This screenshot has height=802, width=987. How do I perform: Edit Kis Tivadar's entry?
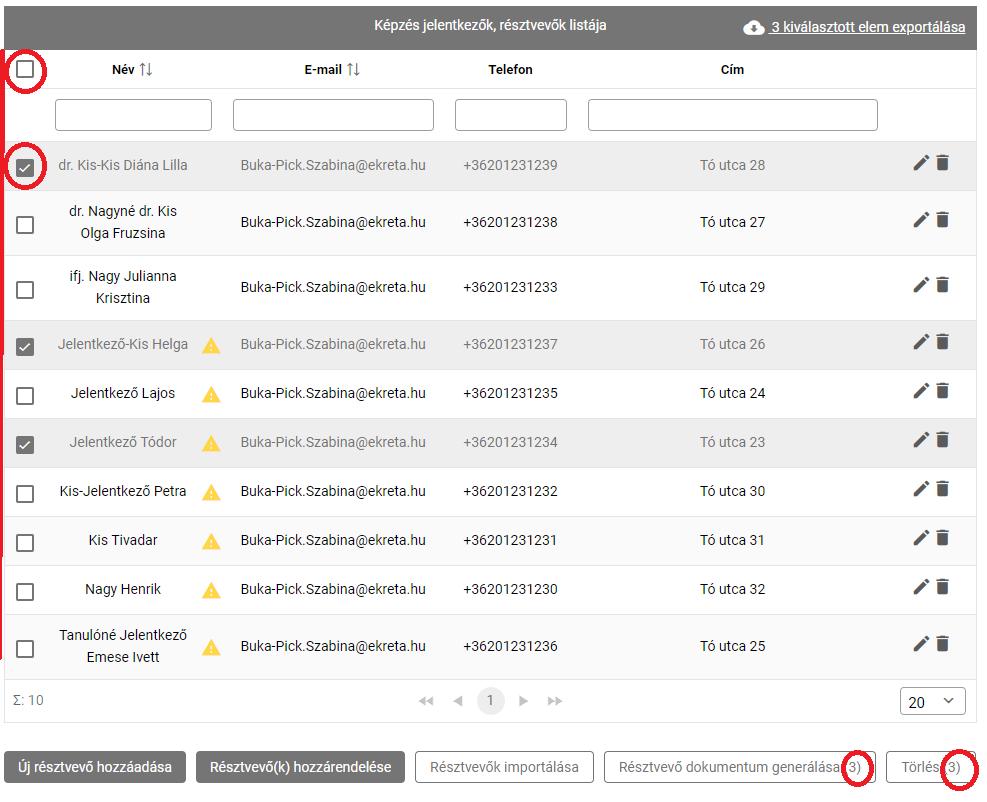click(x=921, y=538)
